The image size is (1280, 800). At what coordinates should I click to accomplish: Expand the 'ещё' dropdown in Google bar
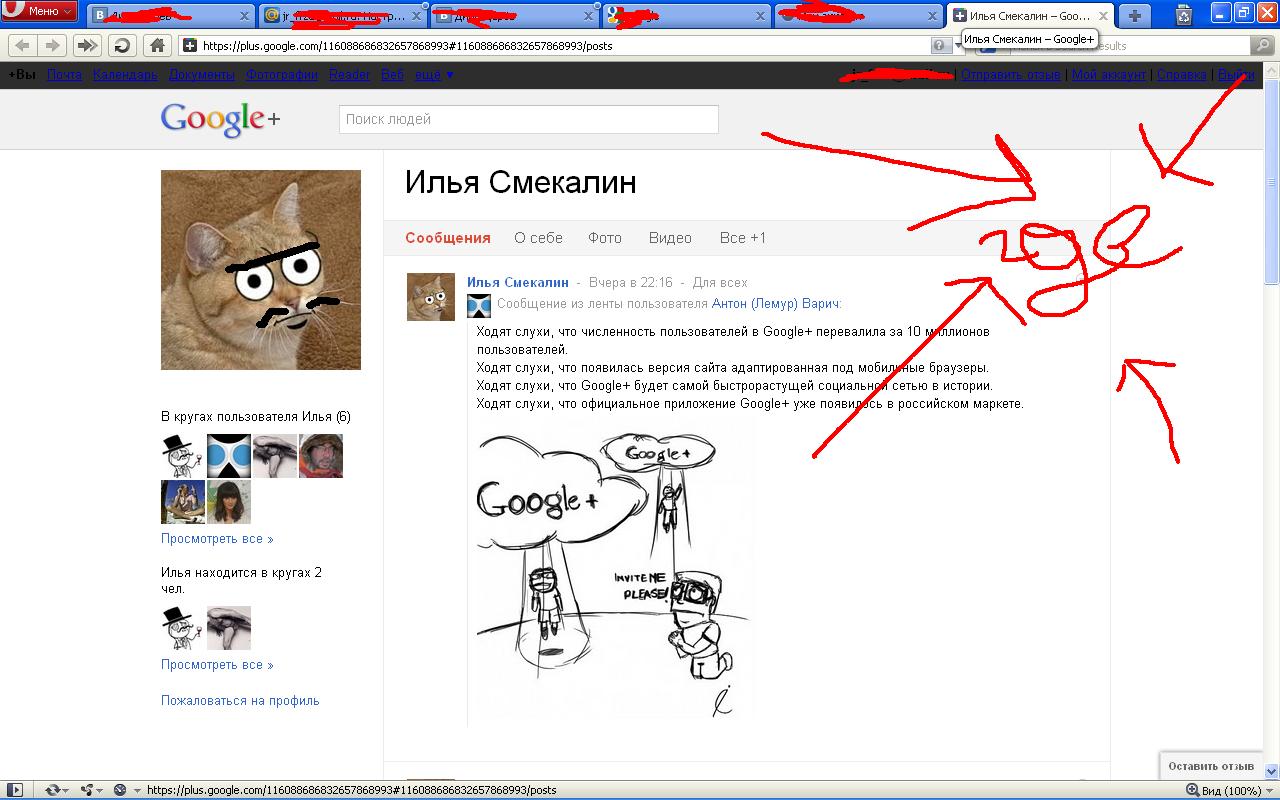coord(434,75)
